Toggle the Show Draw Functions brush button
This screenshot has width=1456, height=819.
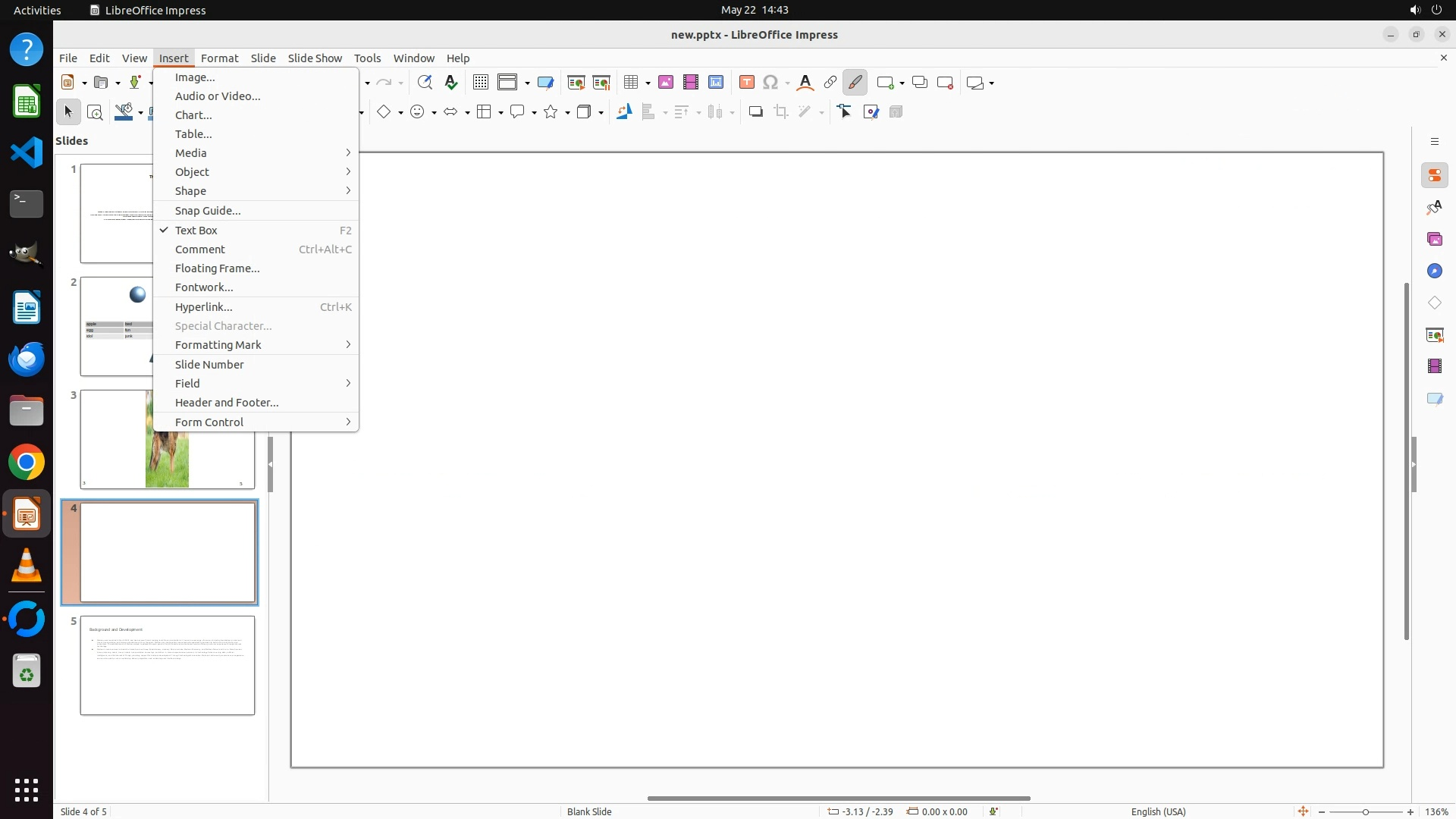pos(855,82)
